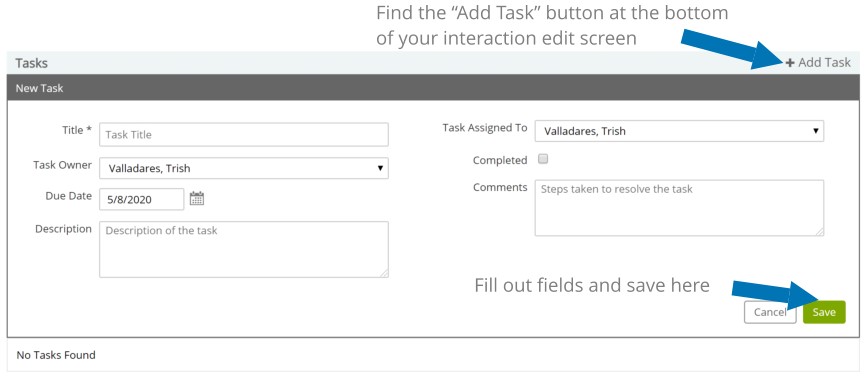
Task: Cancel the new task form
Action: tap(770, 312)
